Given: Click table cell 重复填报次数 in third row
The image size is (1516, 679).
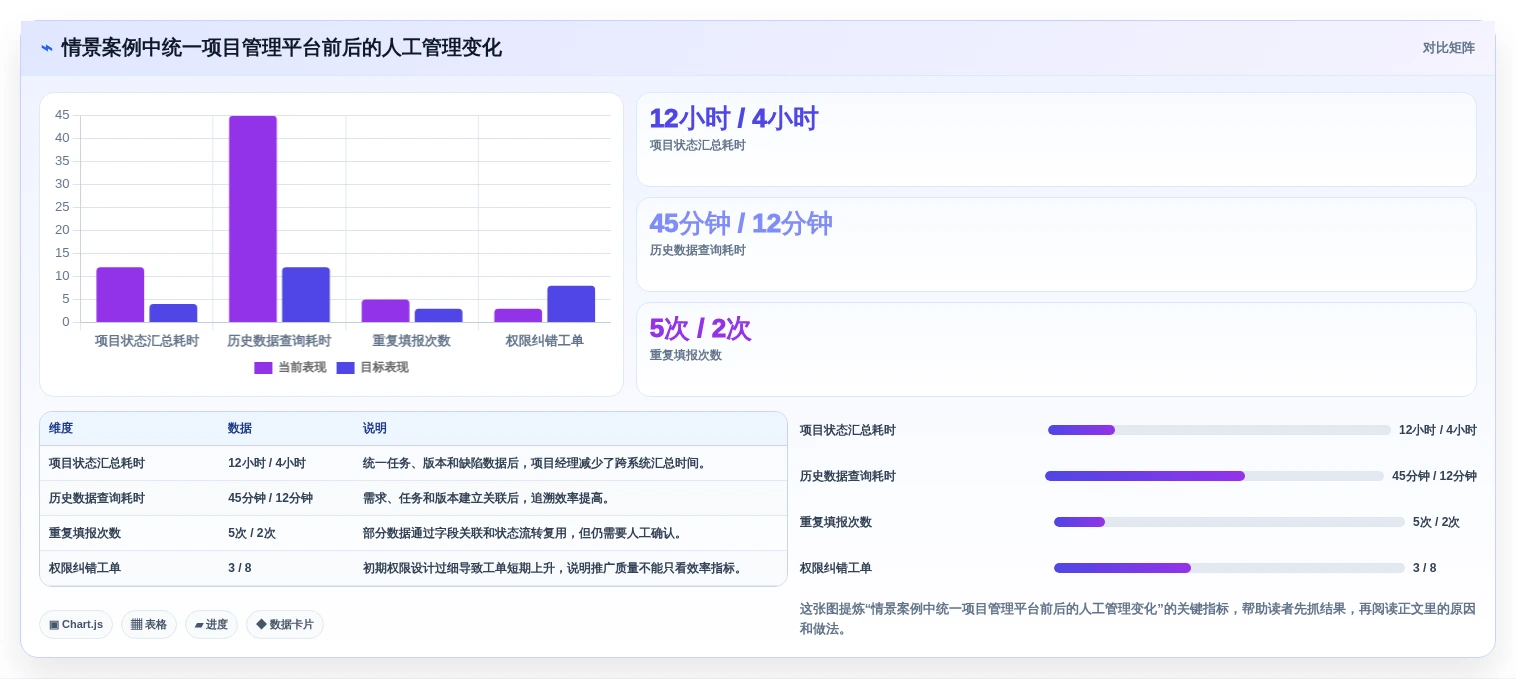Looking at the screenshot, I should (85, 533).
